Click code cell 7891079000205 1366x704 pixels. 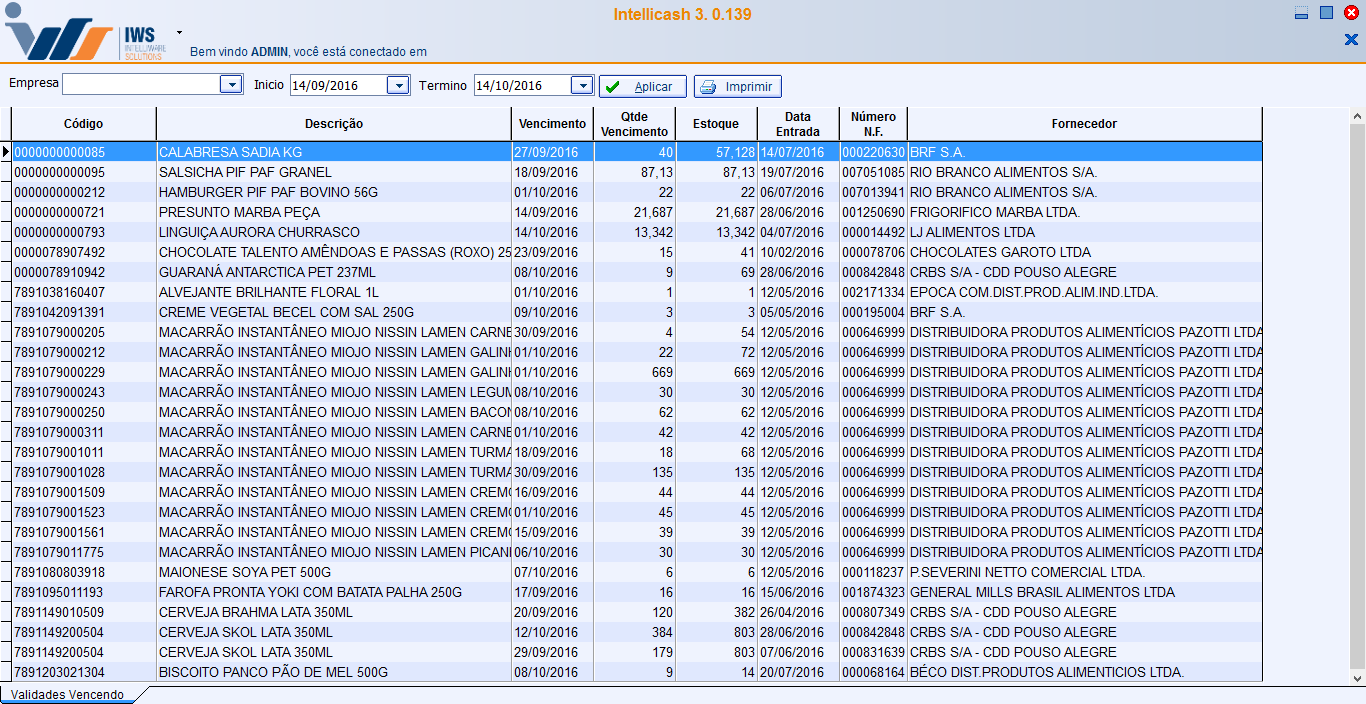[x=84, y=332]
